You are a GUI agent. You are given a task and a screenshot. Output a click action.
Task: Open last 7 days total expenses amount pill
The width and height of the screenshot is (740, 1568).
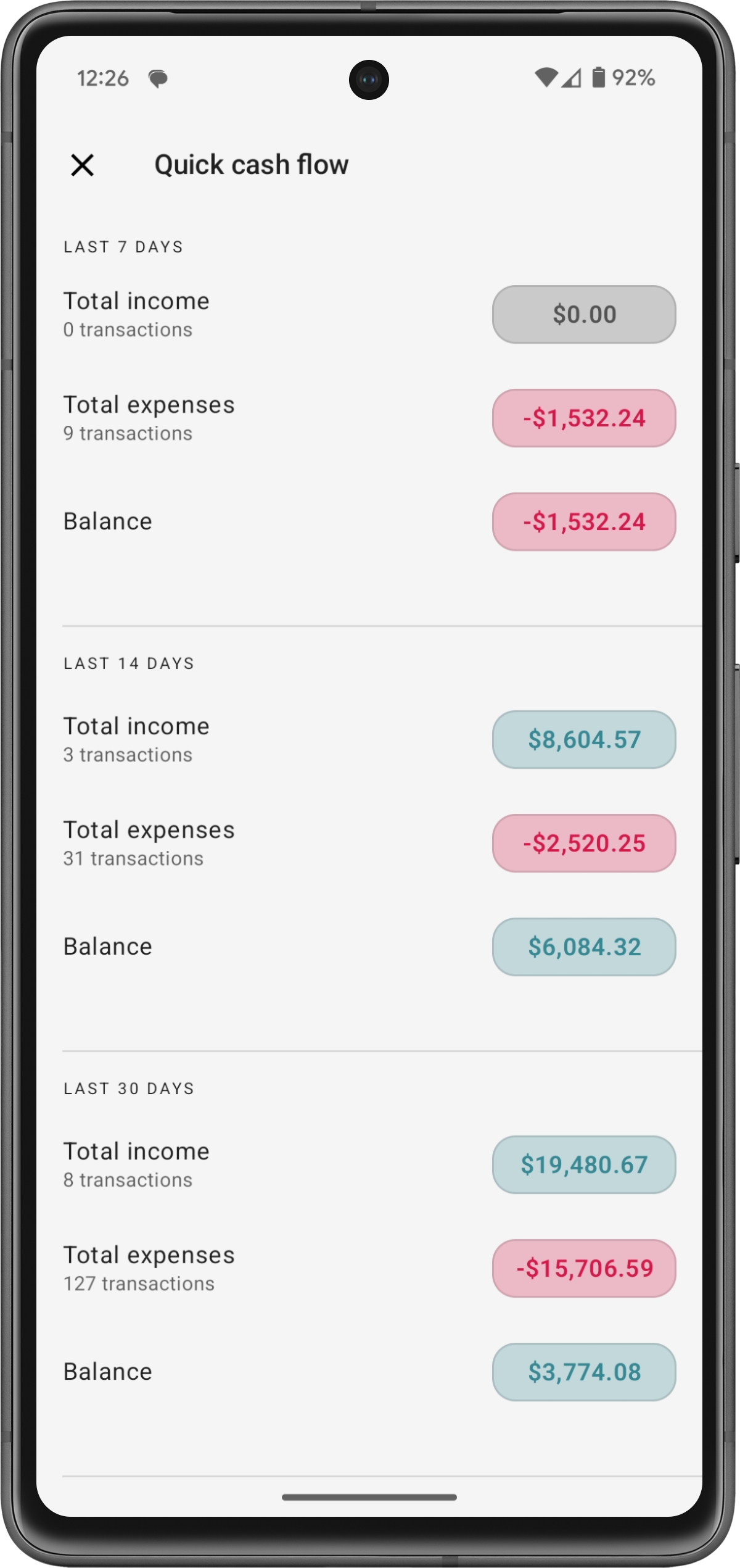click(x=583, y=418)
